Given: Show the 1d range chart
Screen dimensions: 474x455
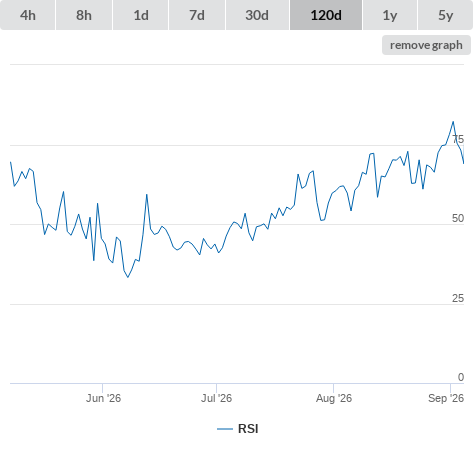Looking at the screenshot, I should [x=141, y=15].
